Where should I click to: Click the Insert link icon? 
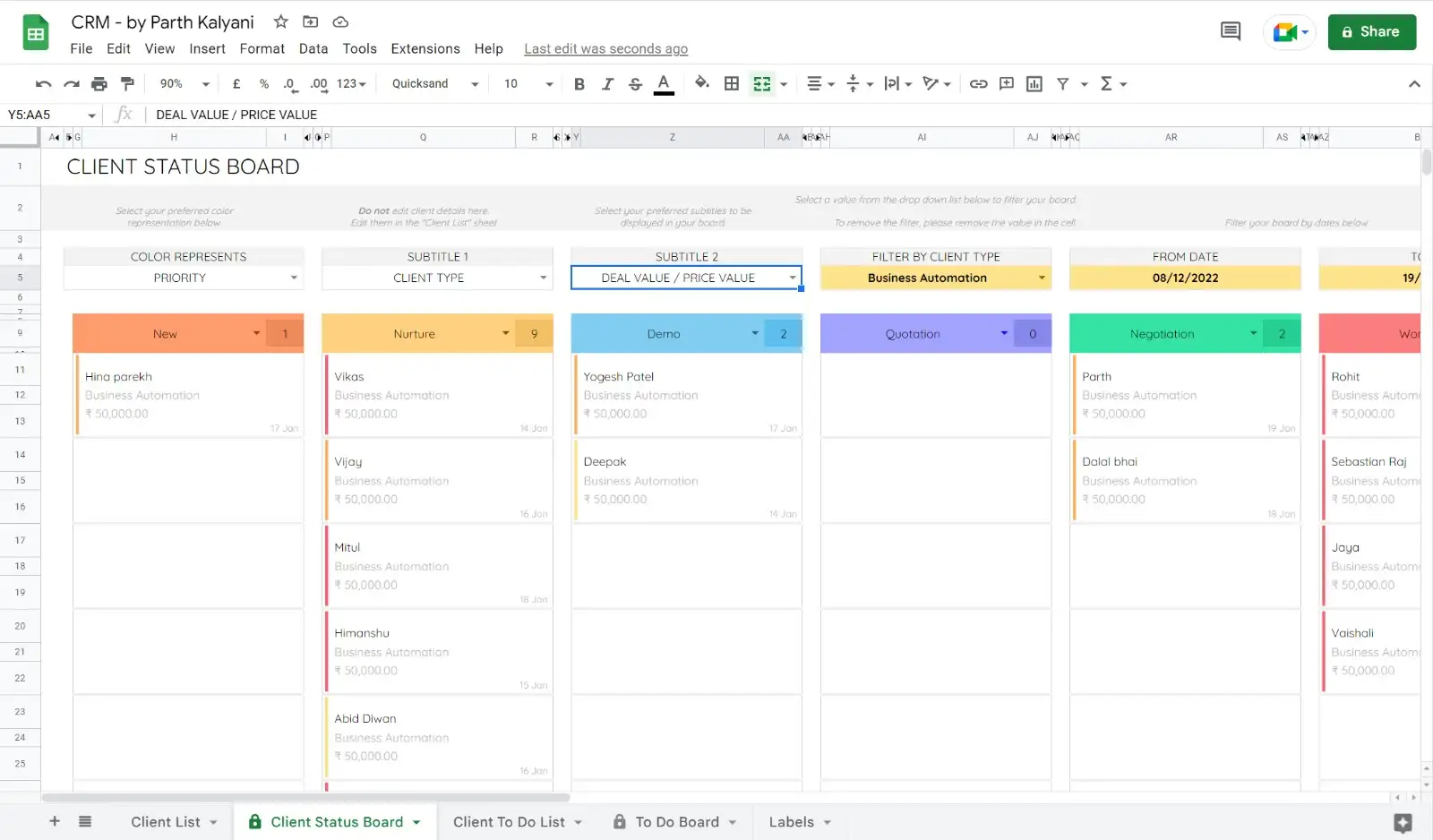[x=979, y=84]
